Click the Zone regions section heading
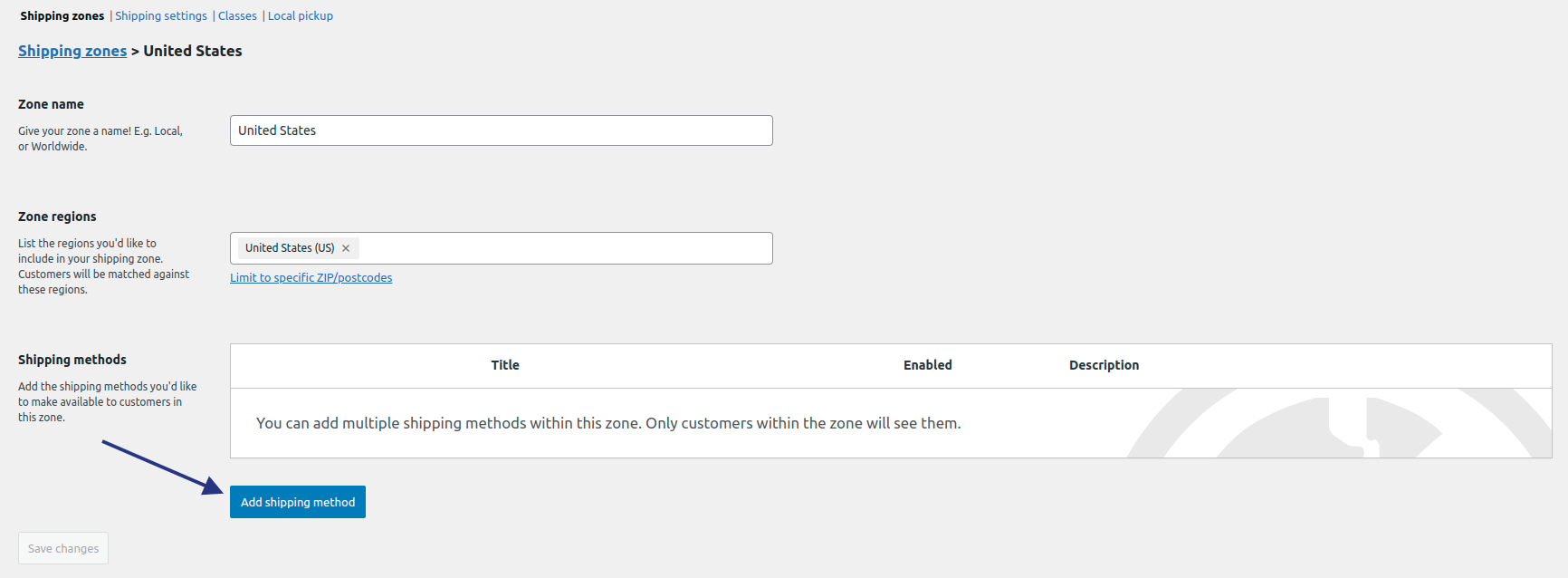 (x=57, y=217)
